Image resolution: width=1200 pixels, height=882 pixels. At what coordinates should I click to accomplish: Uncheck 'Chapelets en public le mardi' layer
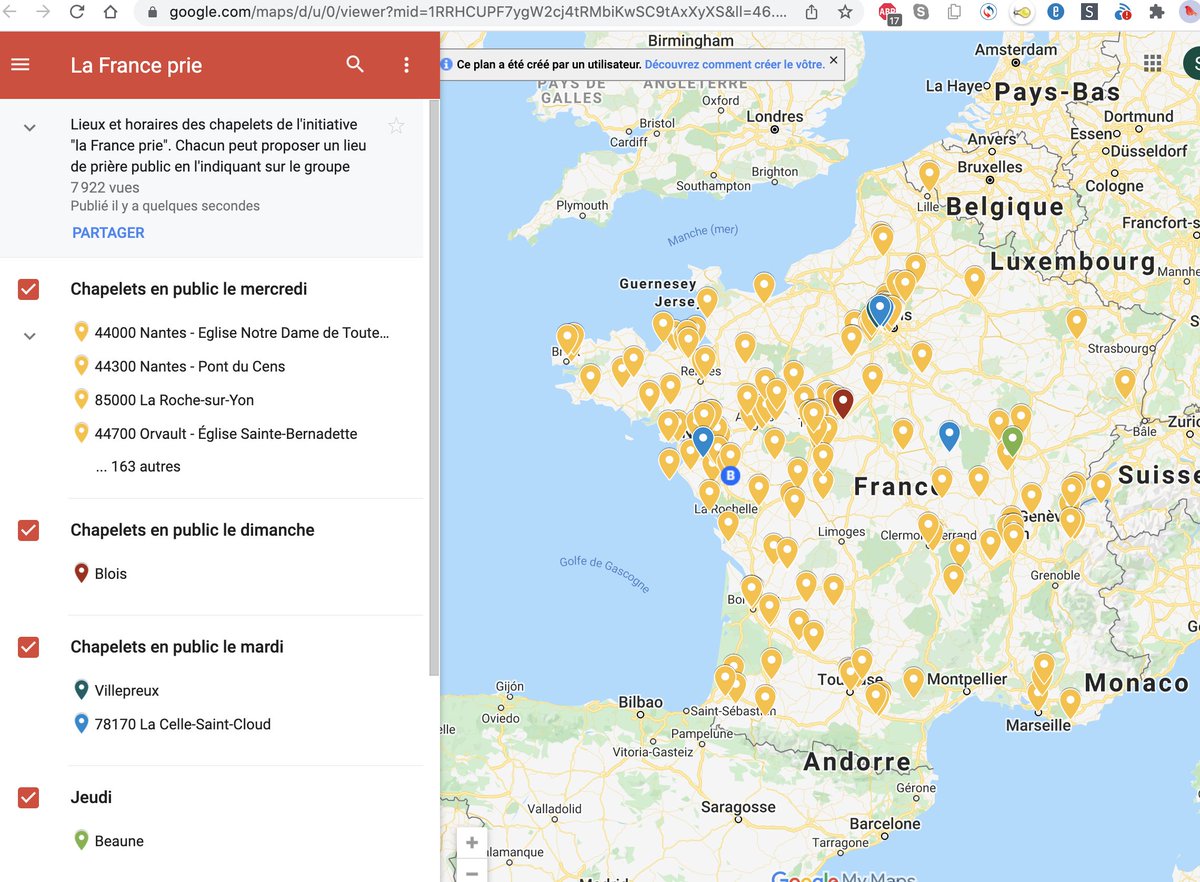[28, 648]
